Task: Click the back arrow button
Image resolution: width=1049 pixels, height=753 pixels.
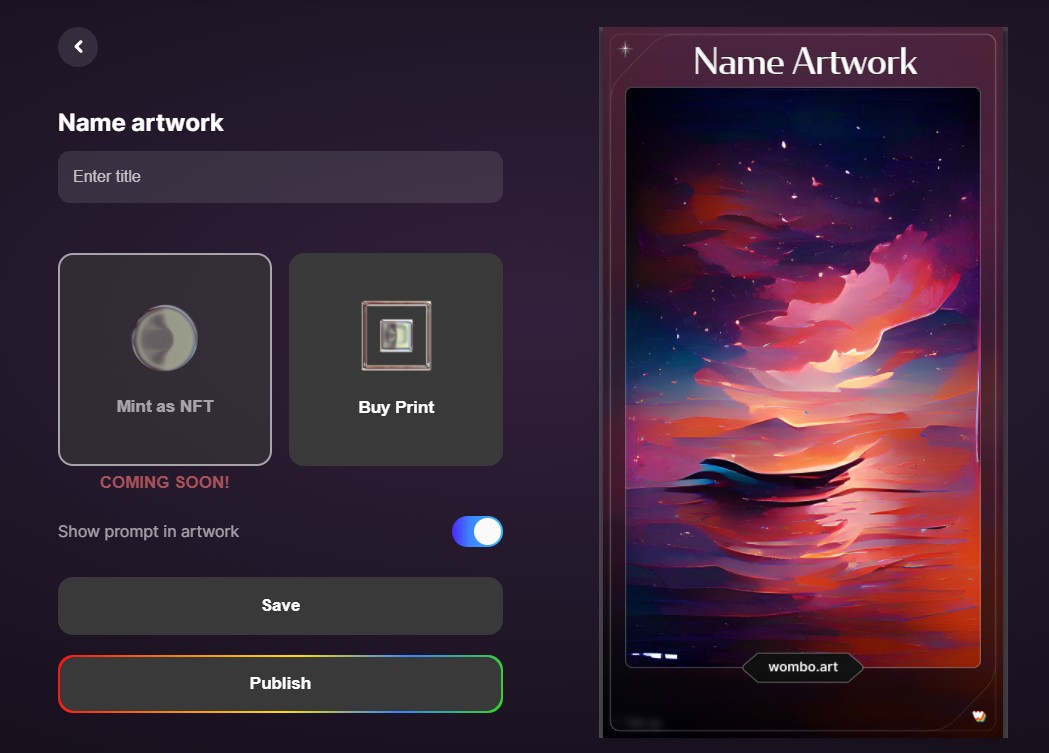Action: coord(78,47)
